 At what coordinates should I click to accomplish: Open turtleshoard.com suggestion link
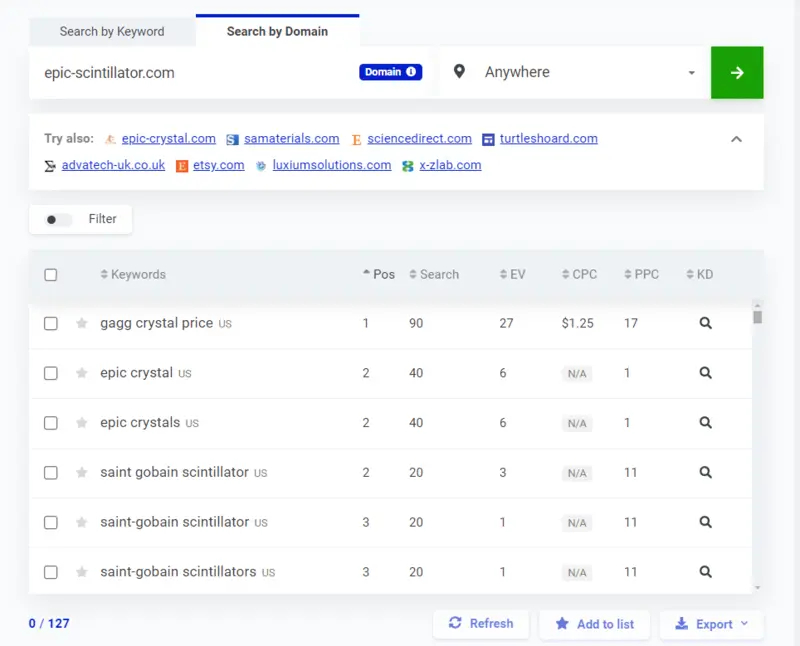pos(548,139)
